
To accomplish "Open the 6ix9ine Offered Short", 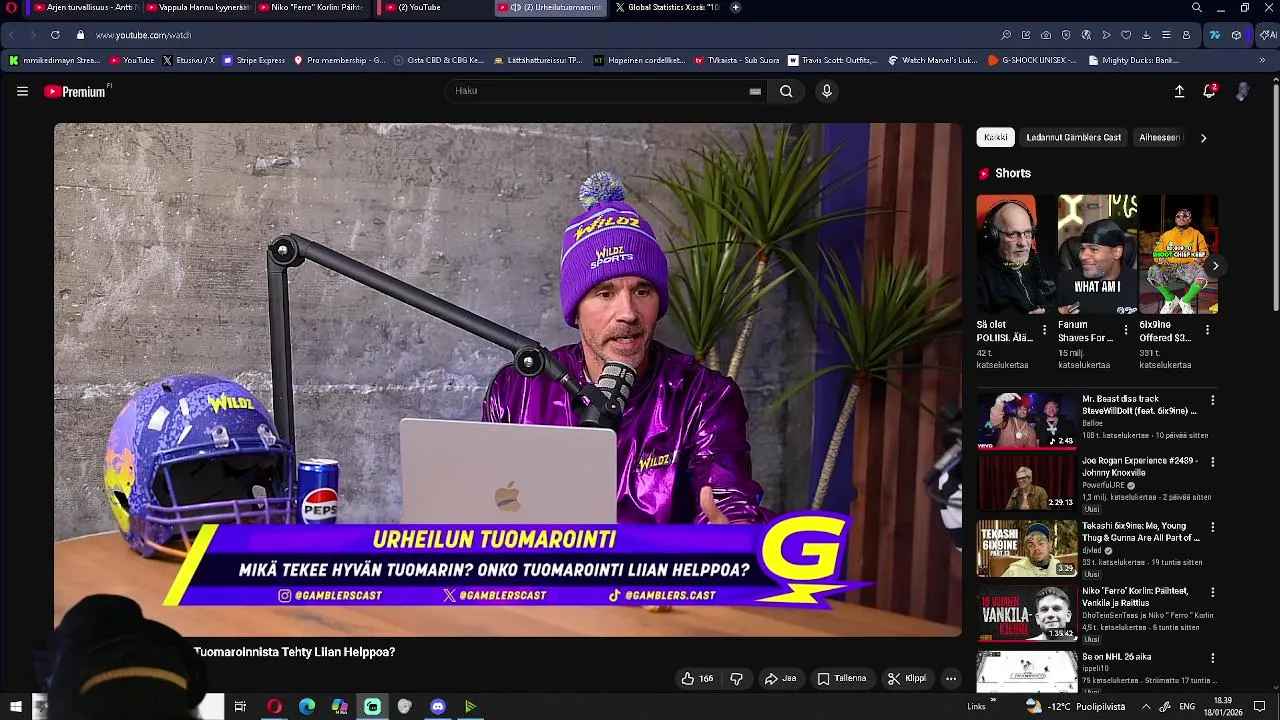I will click(1178, 255).
